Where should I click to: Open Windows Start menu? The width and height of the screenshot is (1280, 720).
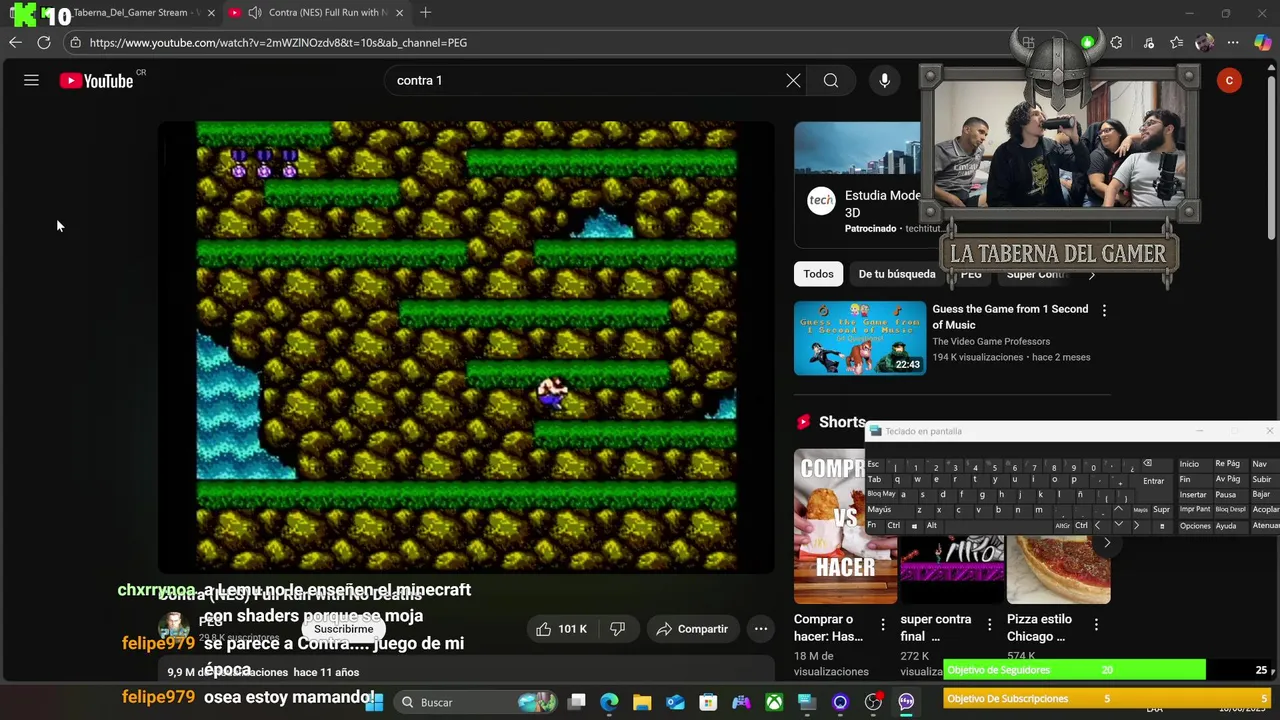pos(374,702)
